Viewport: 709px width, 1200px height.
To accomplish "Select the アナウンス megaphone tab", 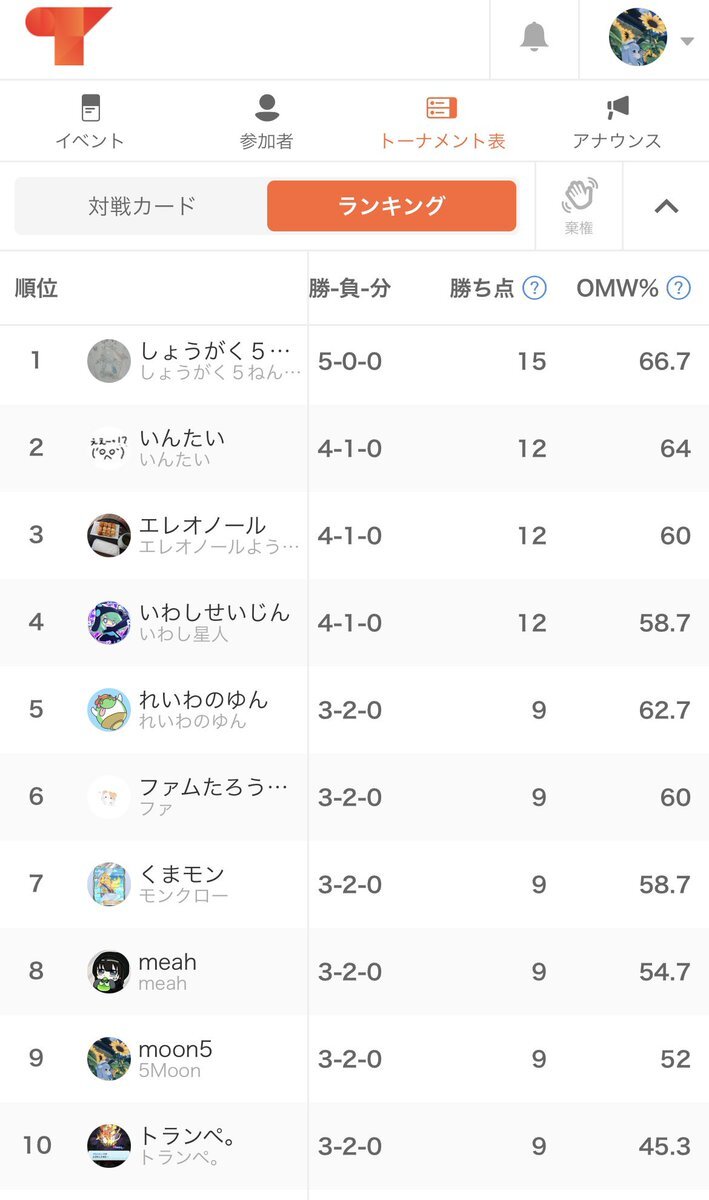I will tap(617, 121).
